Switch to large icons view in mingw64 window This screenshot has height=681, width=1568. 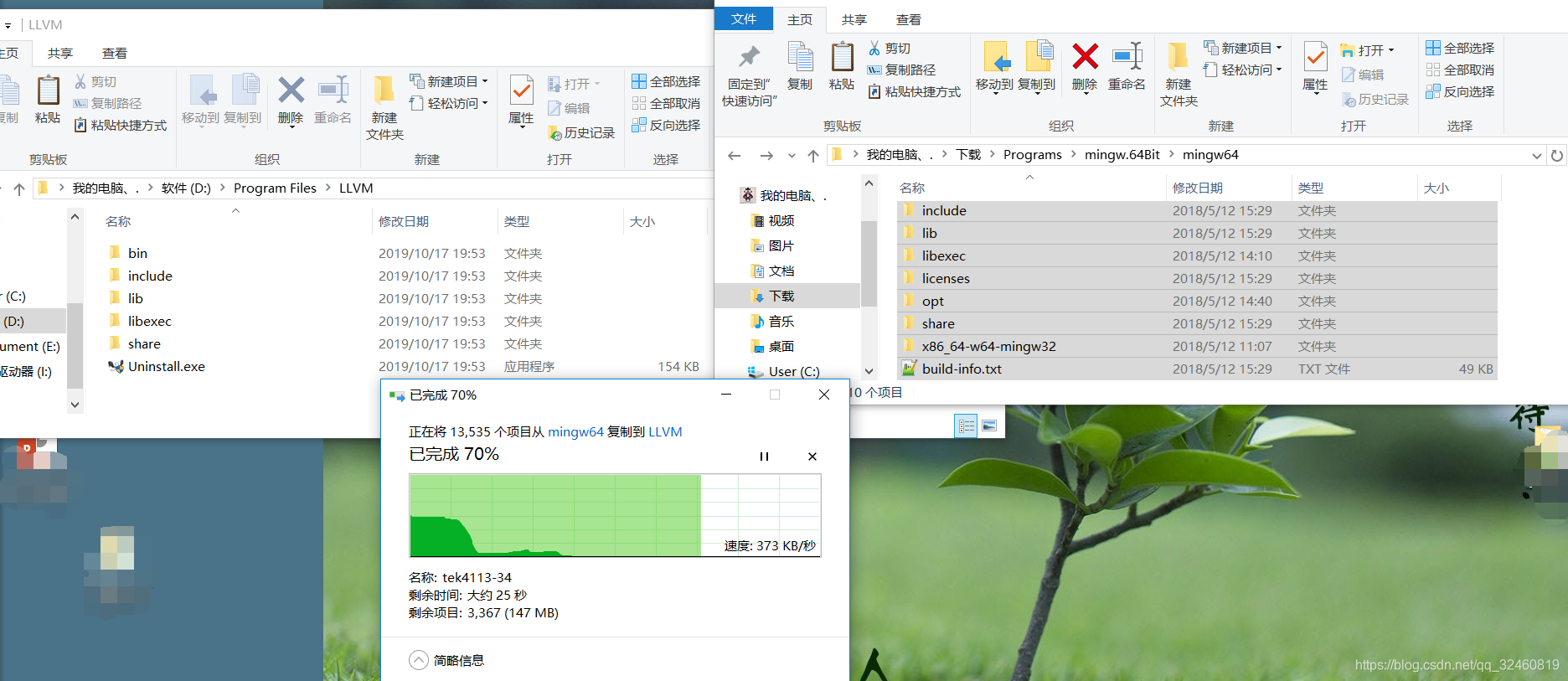(989, 426)
